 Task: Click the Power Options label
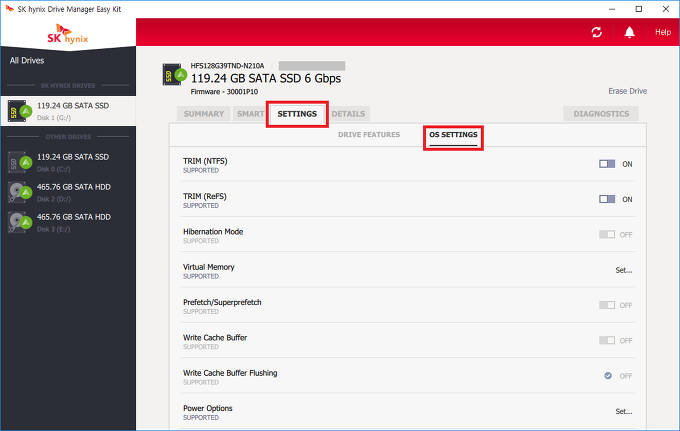pyautogui.click(x=207, y=408)
